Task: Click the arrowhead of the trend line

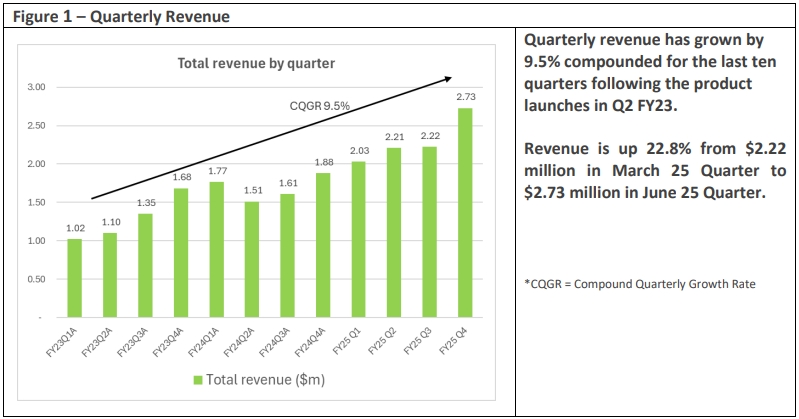Action: pyautogui.click(x=448, y=78)
